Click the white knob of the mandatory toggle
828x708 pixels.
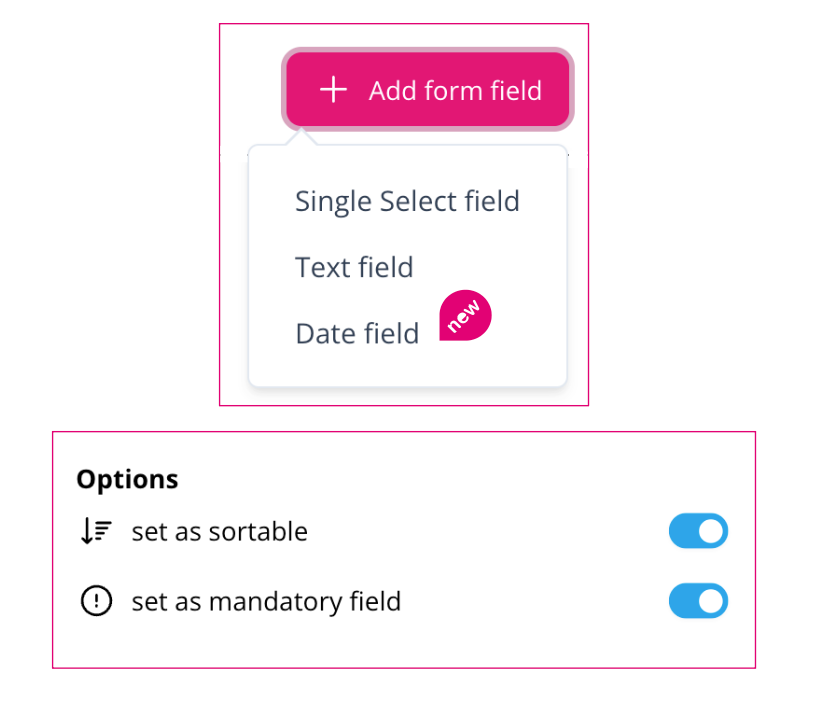tap(710, 600)
